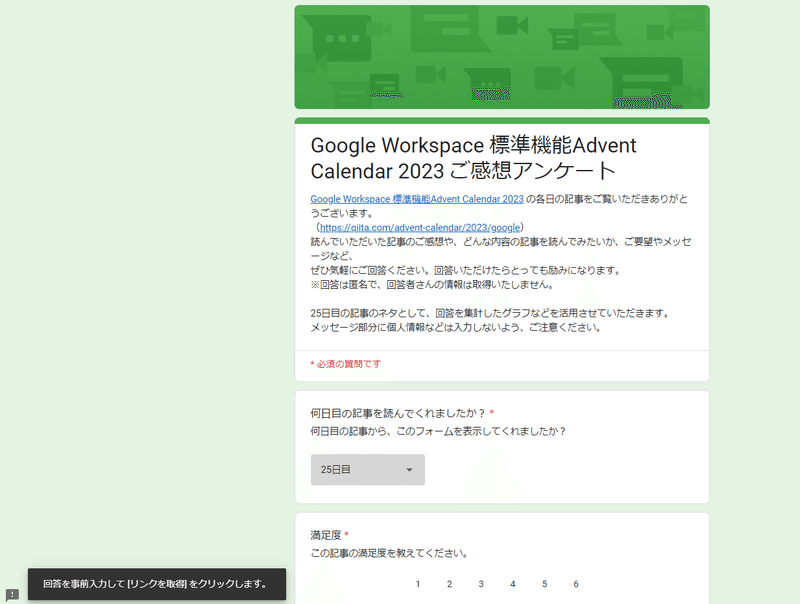Click the * 必須の質問です notice

[x=345, y=364]
